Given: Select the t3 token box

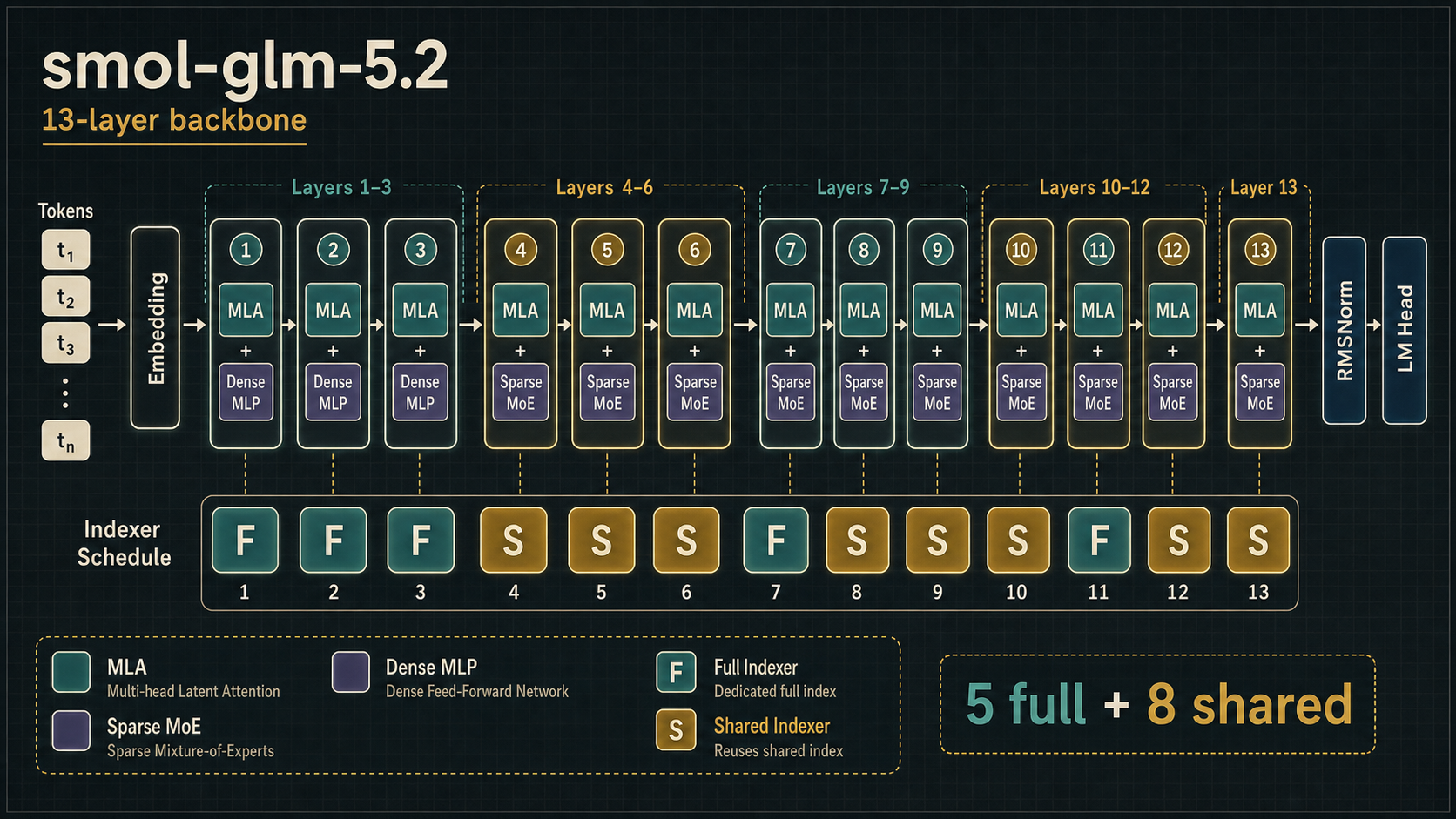Looking at the screenshot, I should pyautogui.click(x=66, y=343).
